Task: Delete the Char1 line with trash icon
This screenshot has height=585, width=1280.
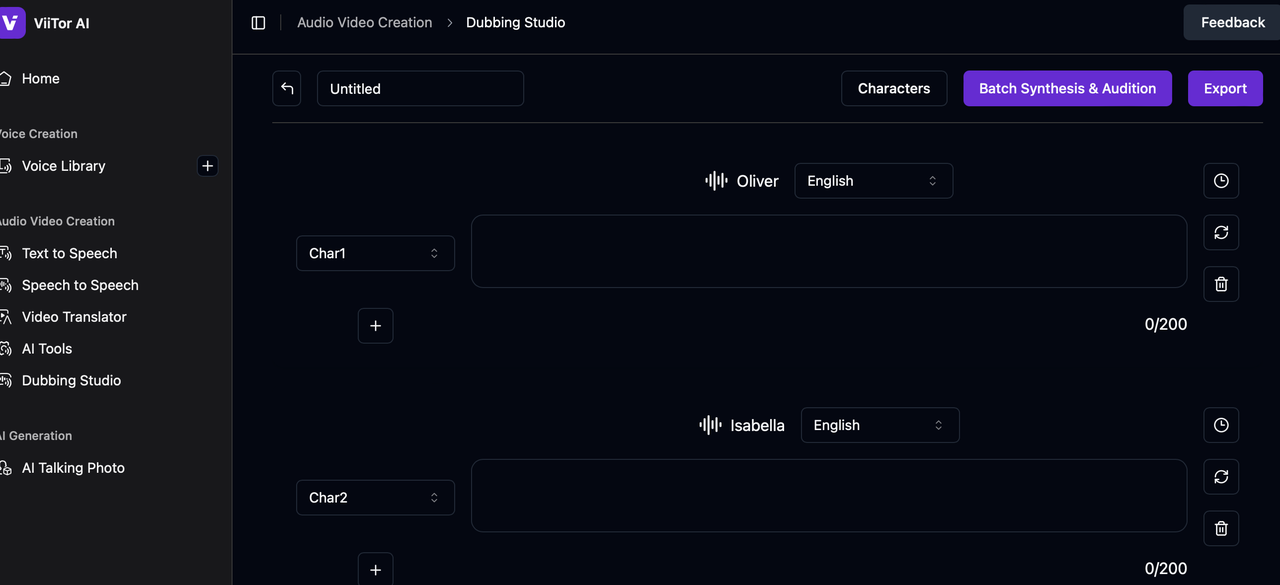Action: coord(1221,284)
